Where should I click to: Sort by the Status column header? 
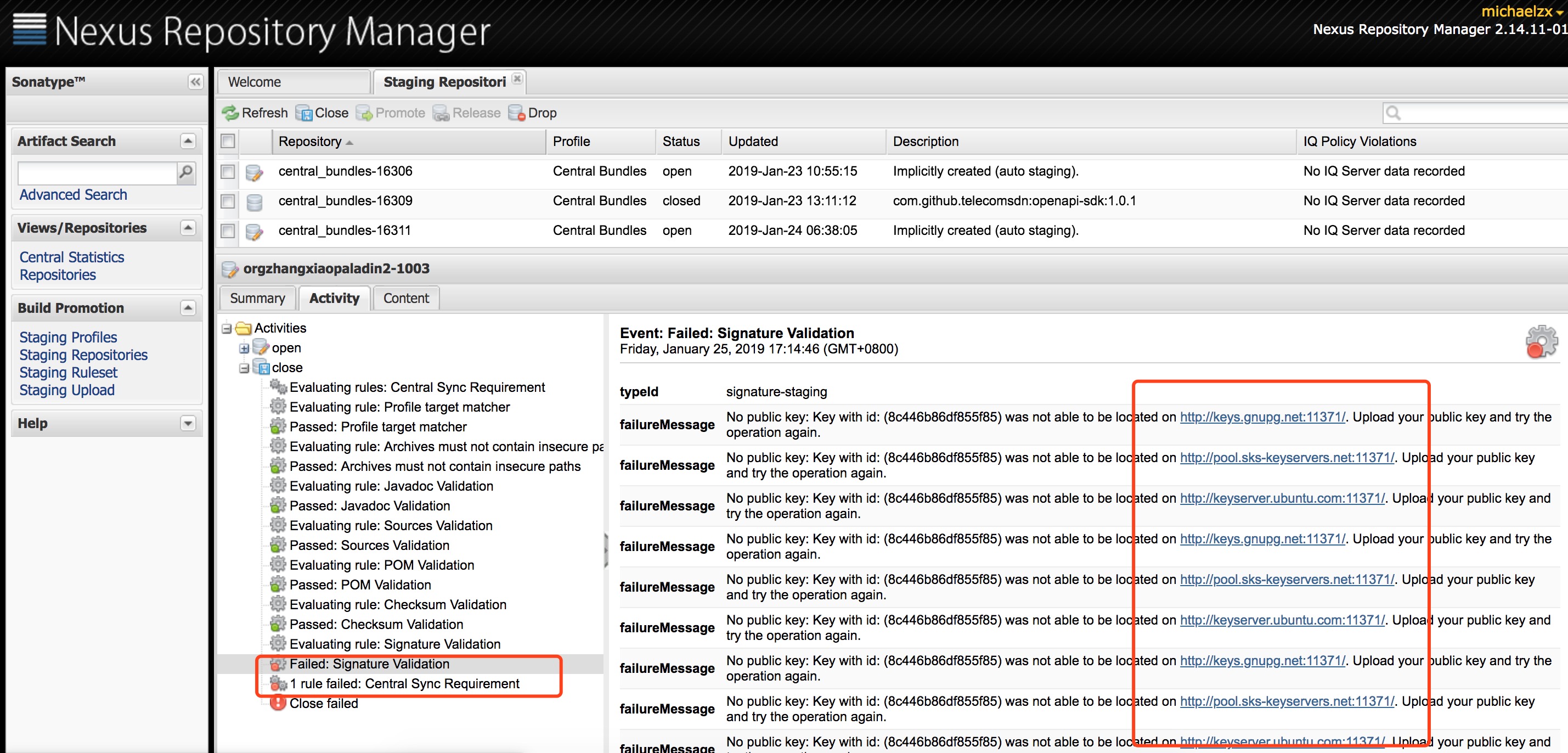(689, 141)
